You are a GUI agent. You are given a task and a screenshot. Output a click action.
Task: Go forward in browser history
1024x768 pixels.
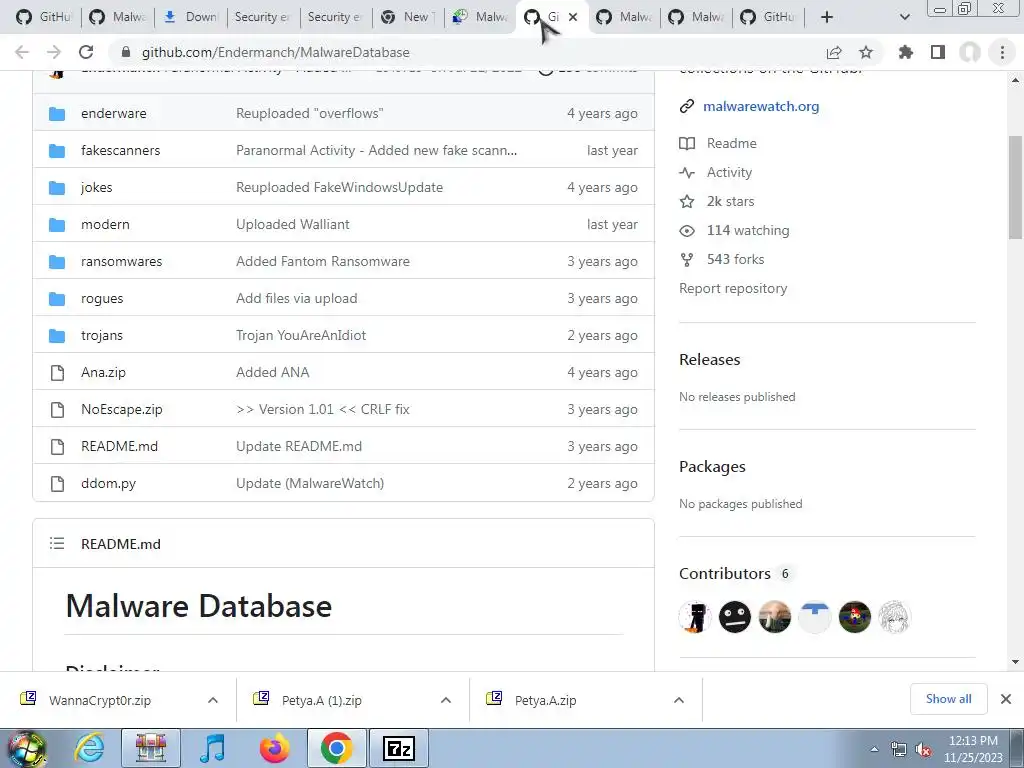pyautogui.click(x=54, y=52)
